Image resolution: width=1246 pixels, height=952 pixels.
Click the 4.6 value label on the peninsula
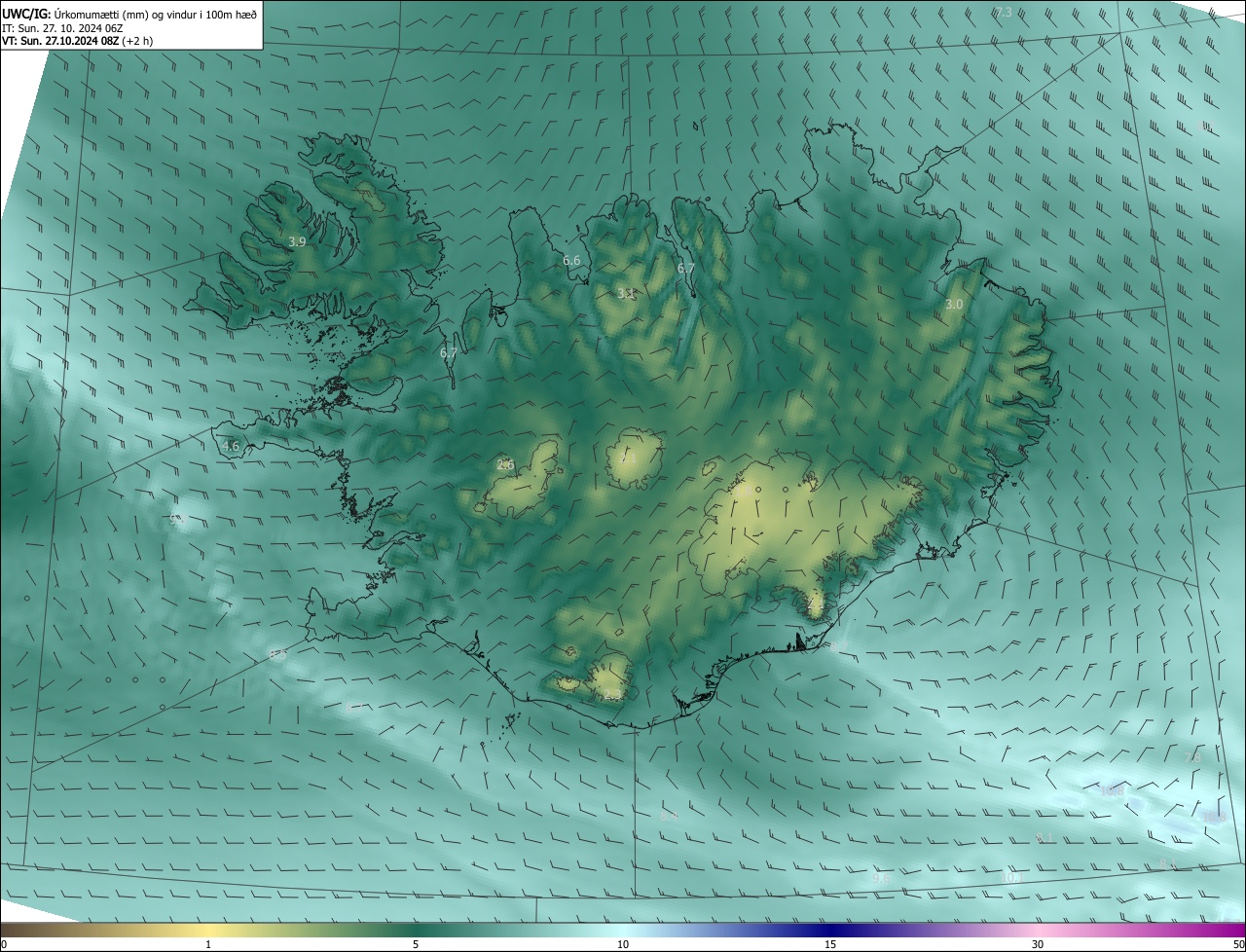(x=231, y=446)
